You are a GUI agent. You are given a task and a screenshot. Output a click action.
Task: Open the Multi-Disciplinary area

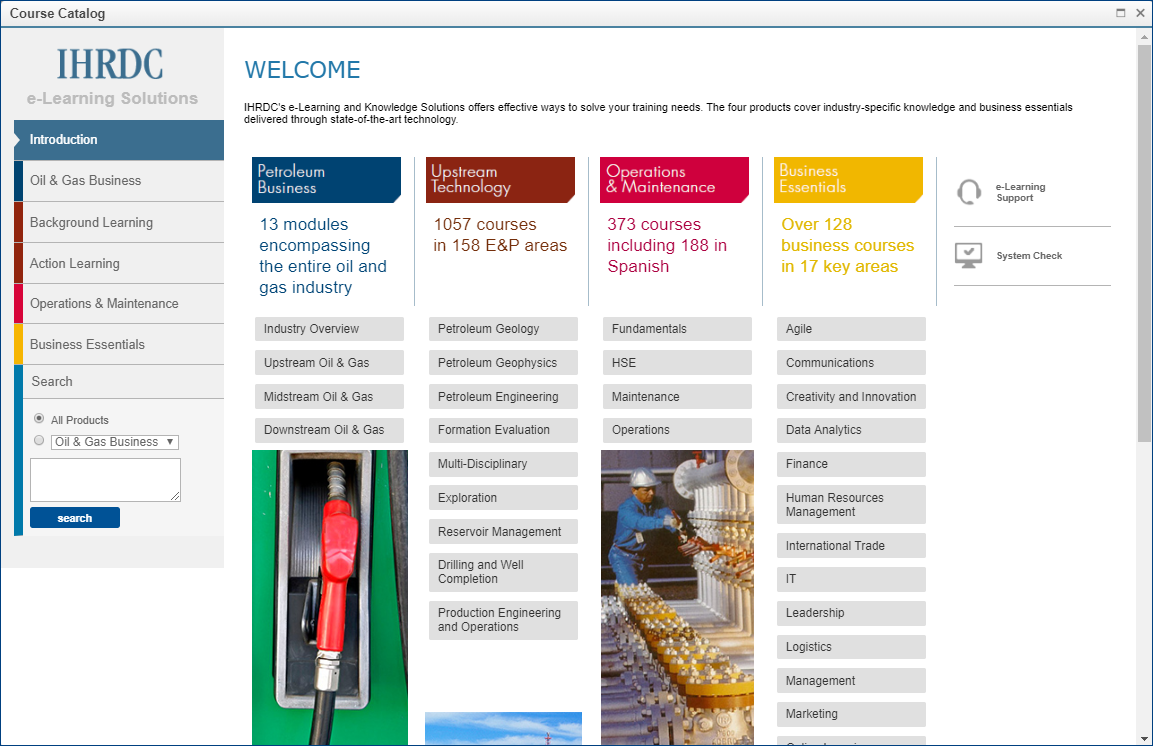[503, 464]
